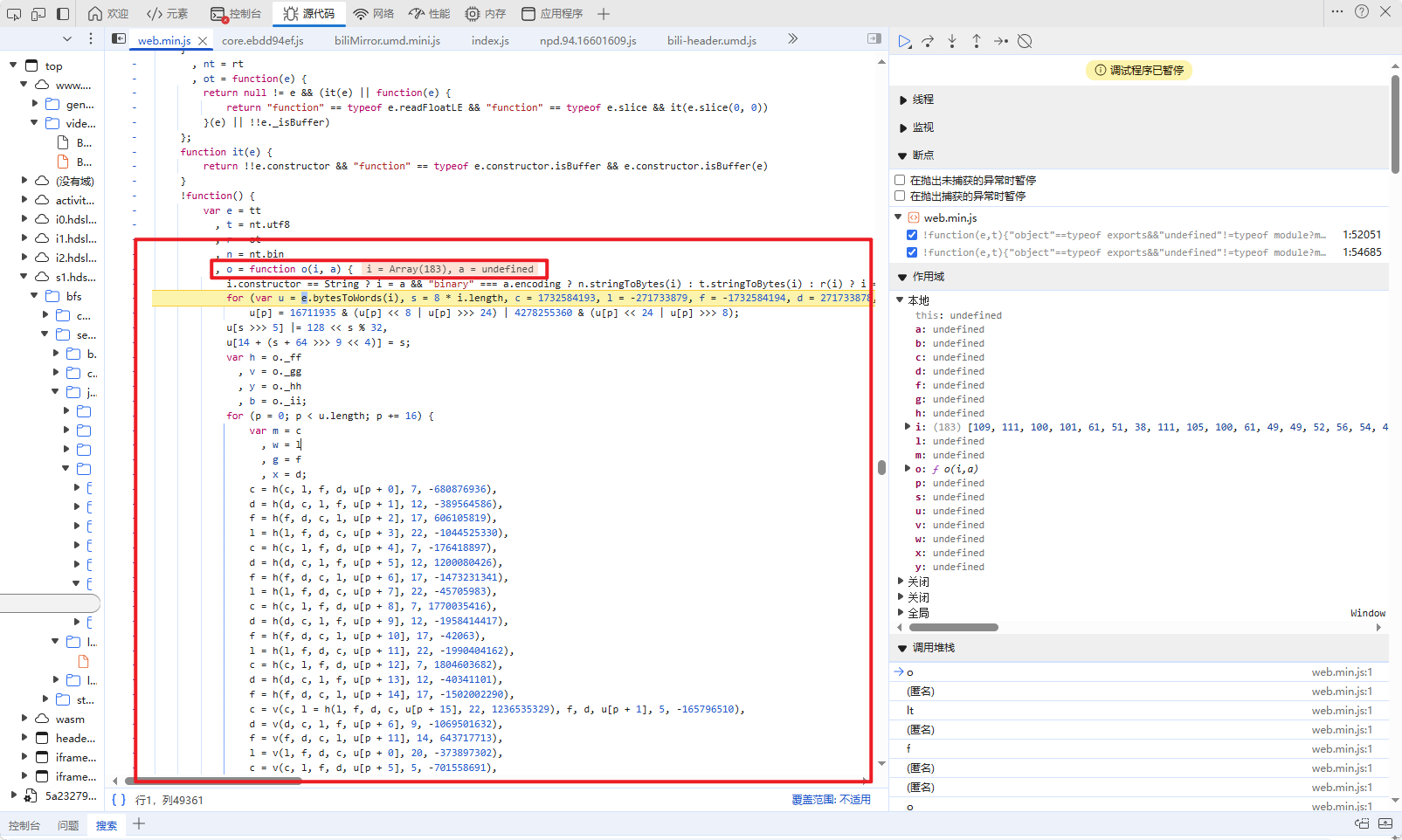This screenshot has width=1402, height=840.
Task: Uncheck breakpoint at 1:52051
Action: [x=912, y=235]
